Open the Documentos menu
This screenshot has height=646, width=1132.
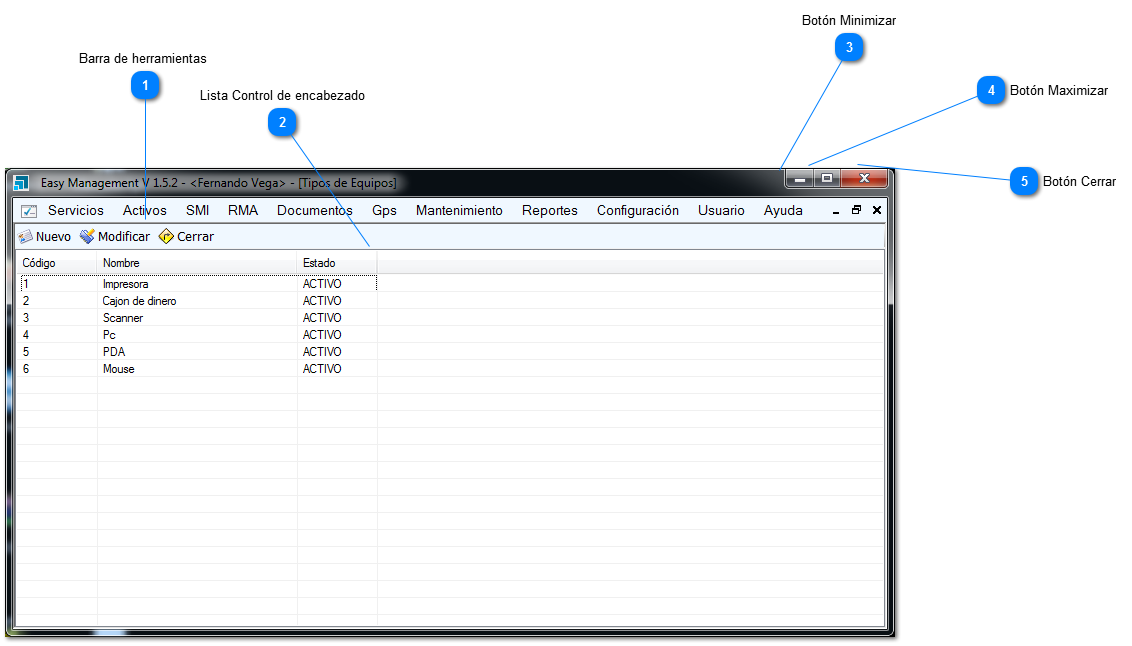click(315, 211)
